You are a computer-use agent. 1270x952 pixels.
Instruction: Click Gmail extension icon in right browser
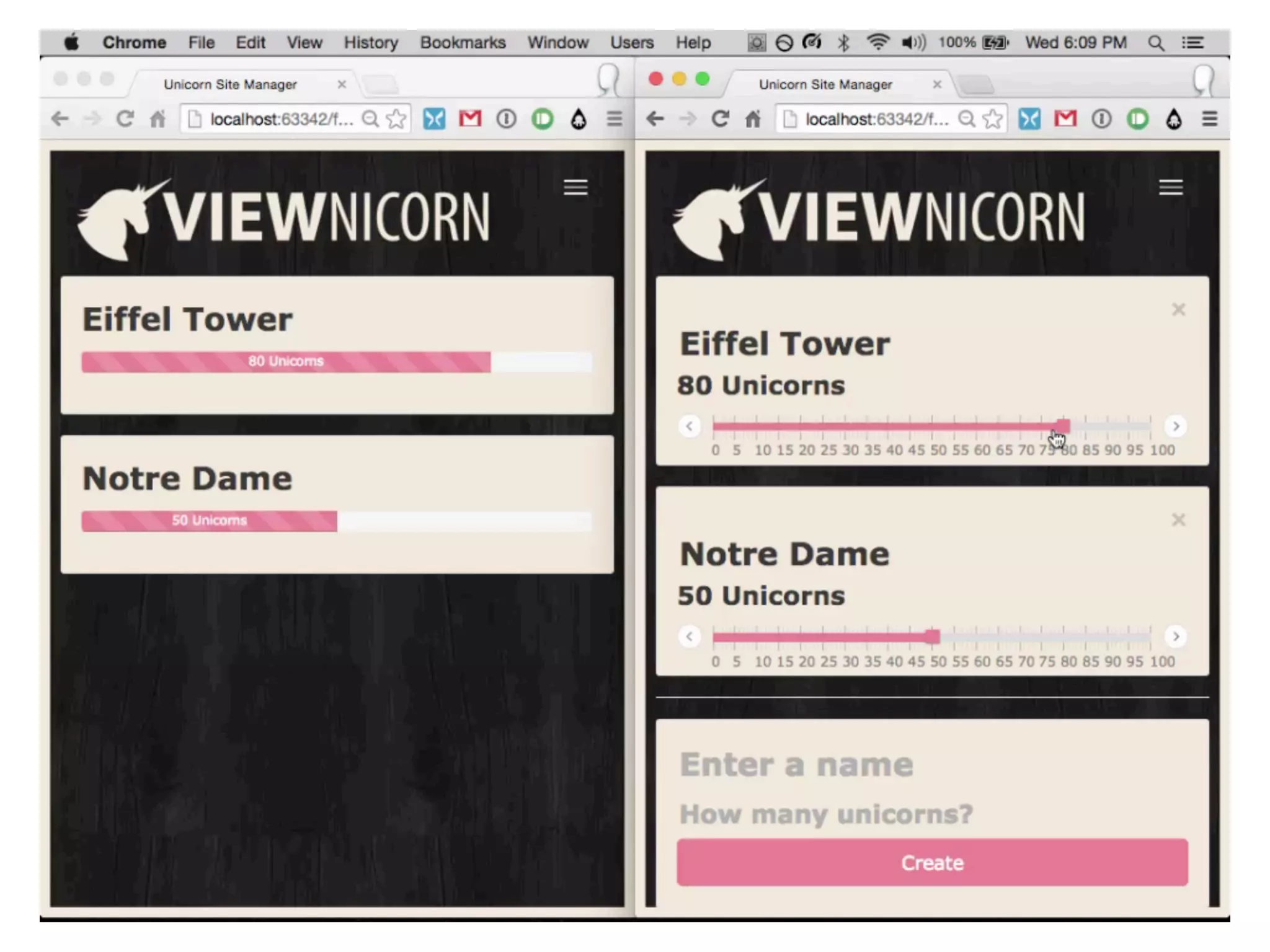1065,118
